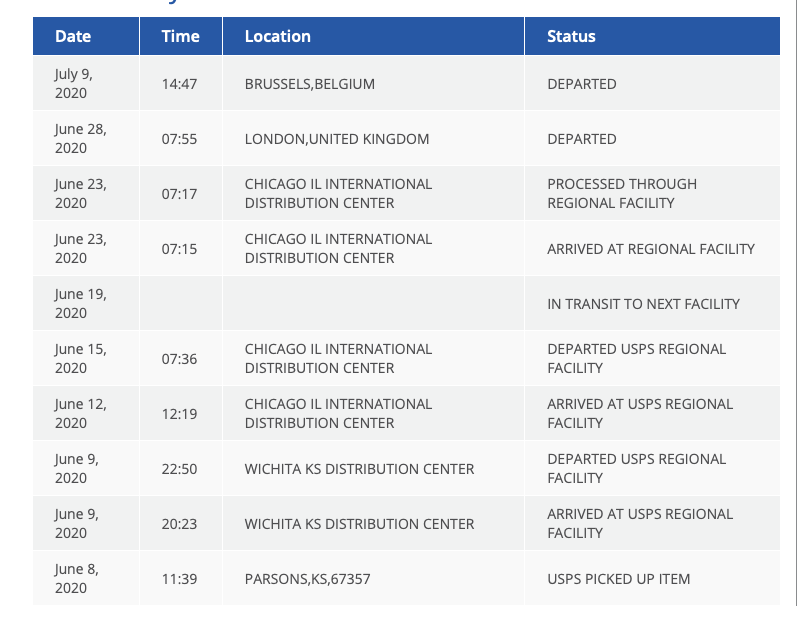
Task: Select the IN TRANSIT TO NEXT FACILITY status
Action: (643, 304)
